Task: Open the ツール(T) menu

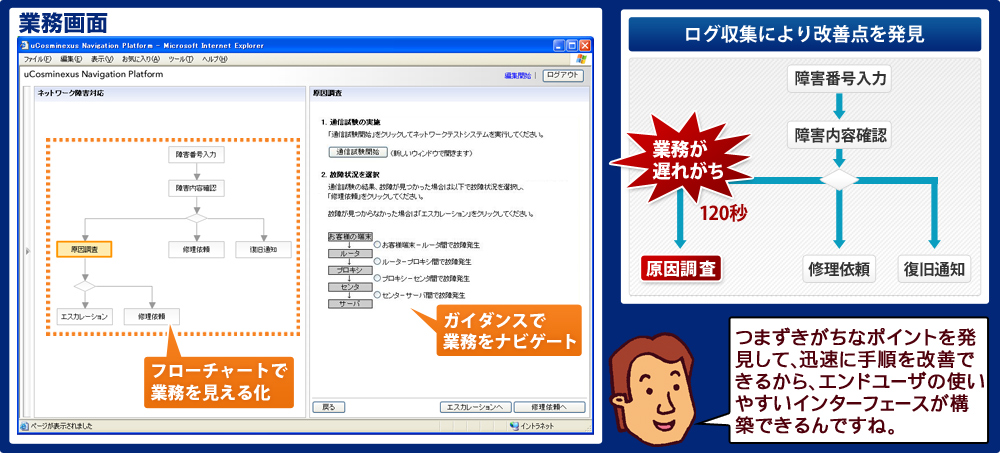Action: click(x=181, y=59)
